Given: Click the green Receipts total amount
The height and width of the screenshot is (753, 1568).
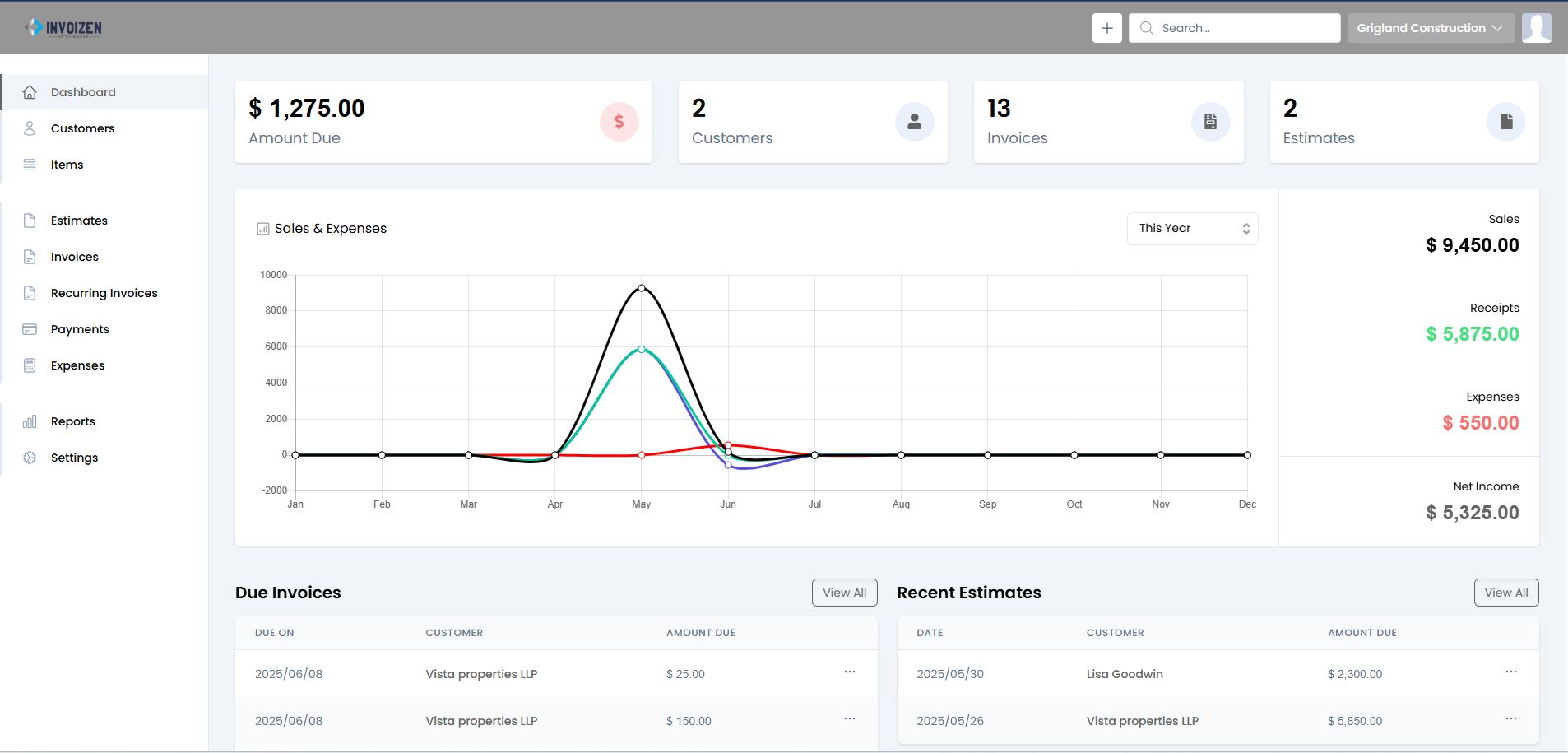Looking at the screenshot, I should click(1472, 333).
